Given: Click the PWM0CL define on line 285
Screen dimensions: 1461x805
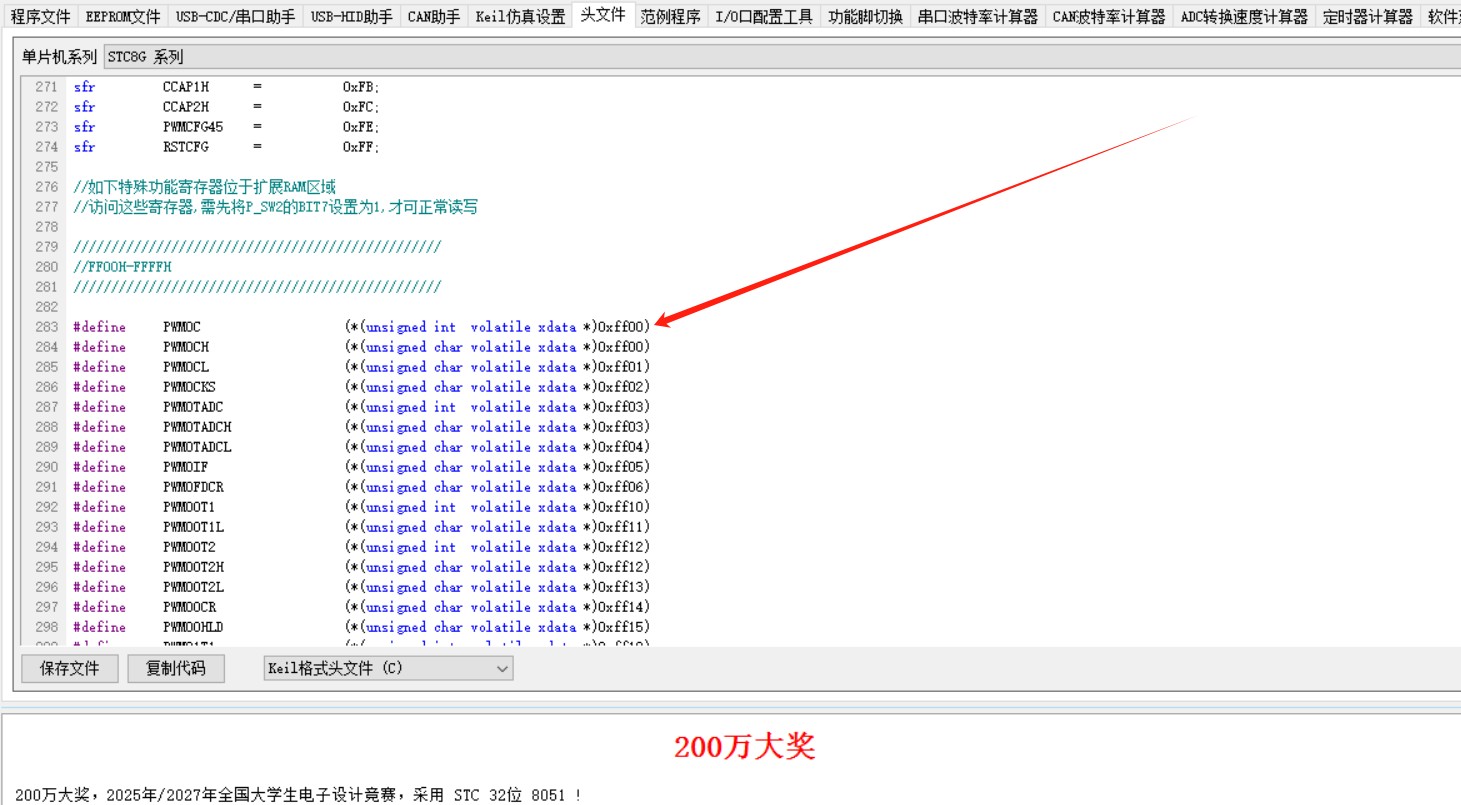Looking at the screenshot, I should [x=186, y=367].
